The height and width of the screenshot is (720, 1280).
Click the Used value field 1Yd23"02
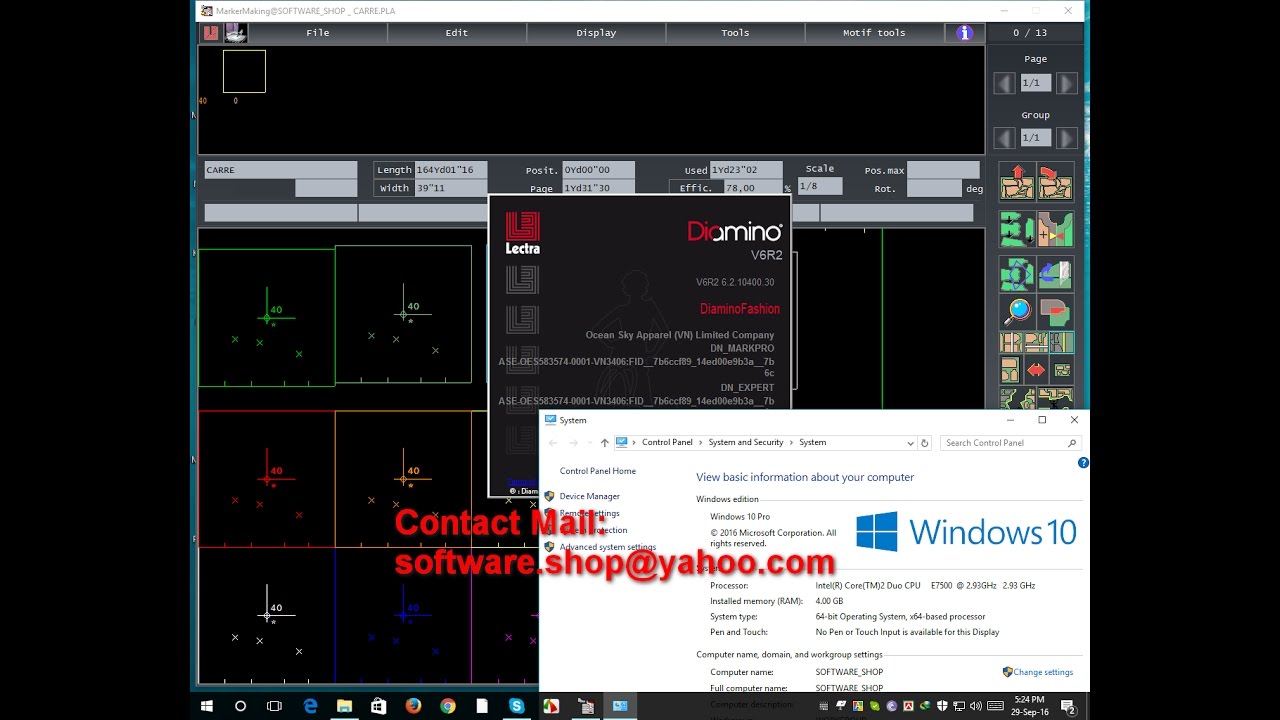tap(746, 170)
